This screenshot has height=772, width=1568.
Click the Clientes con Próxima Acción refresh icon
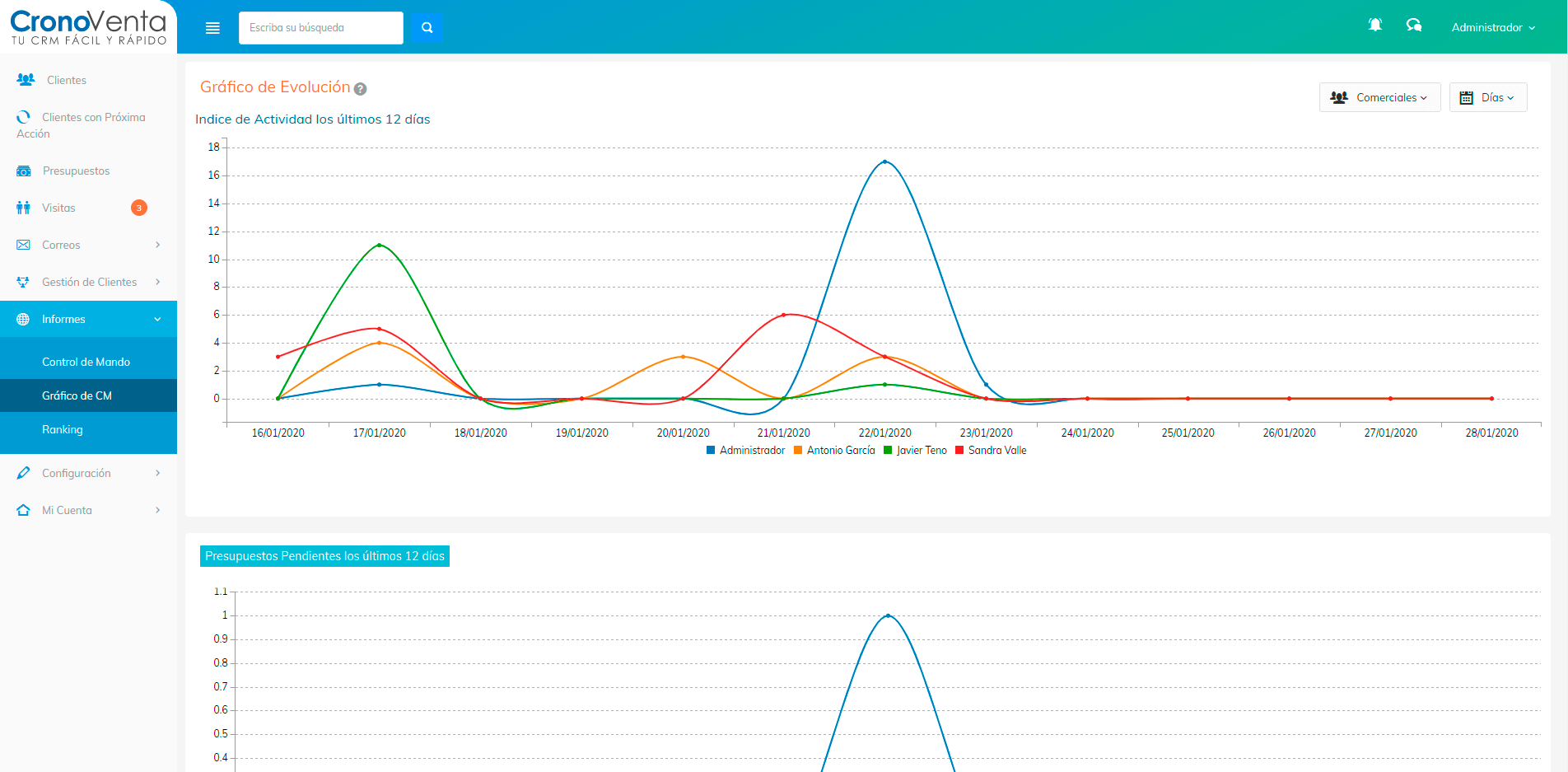[23, 117]
